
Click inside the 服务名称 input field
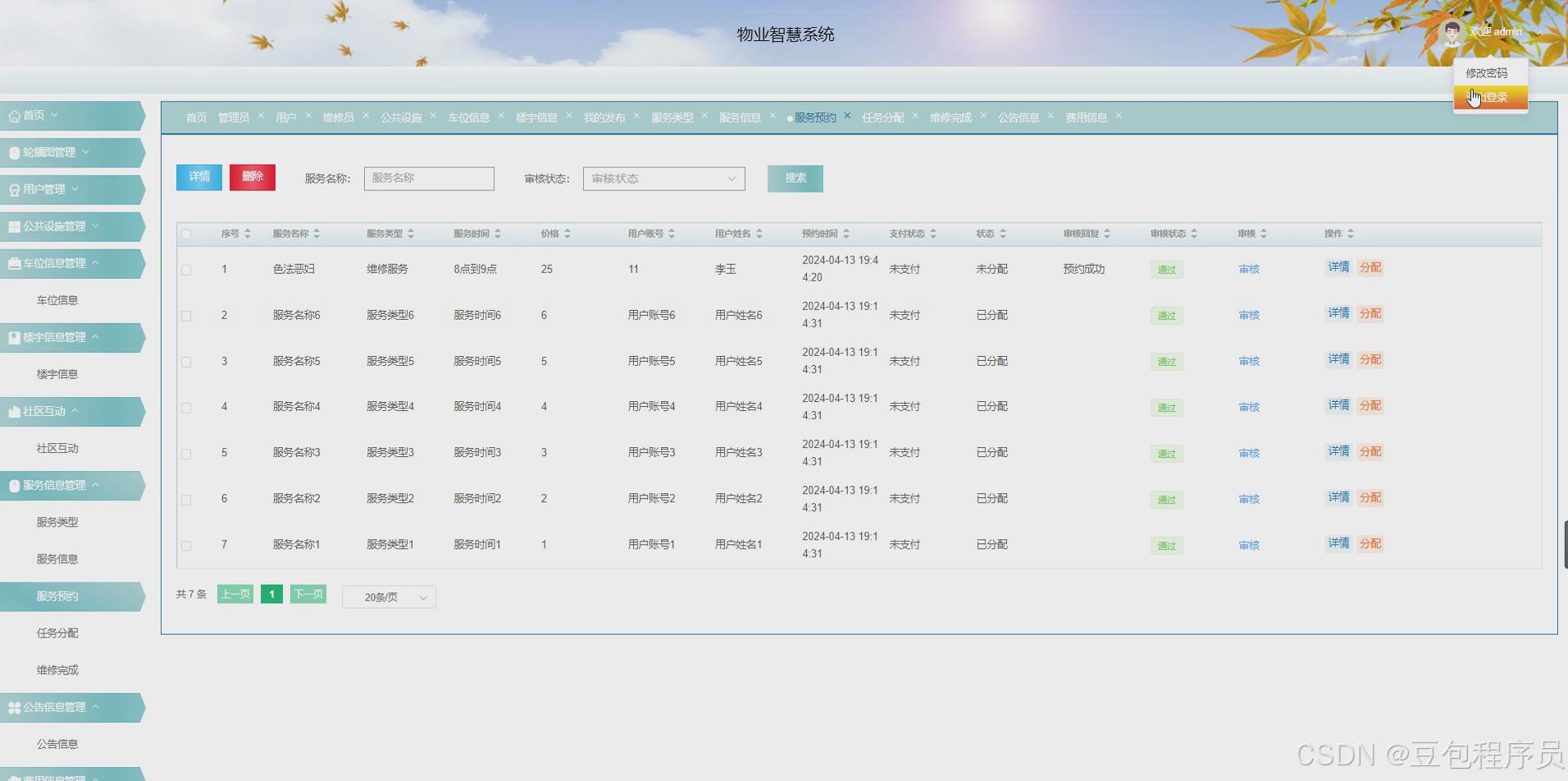click(x=428, y=178)
